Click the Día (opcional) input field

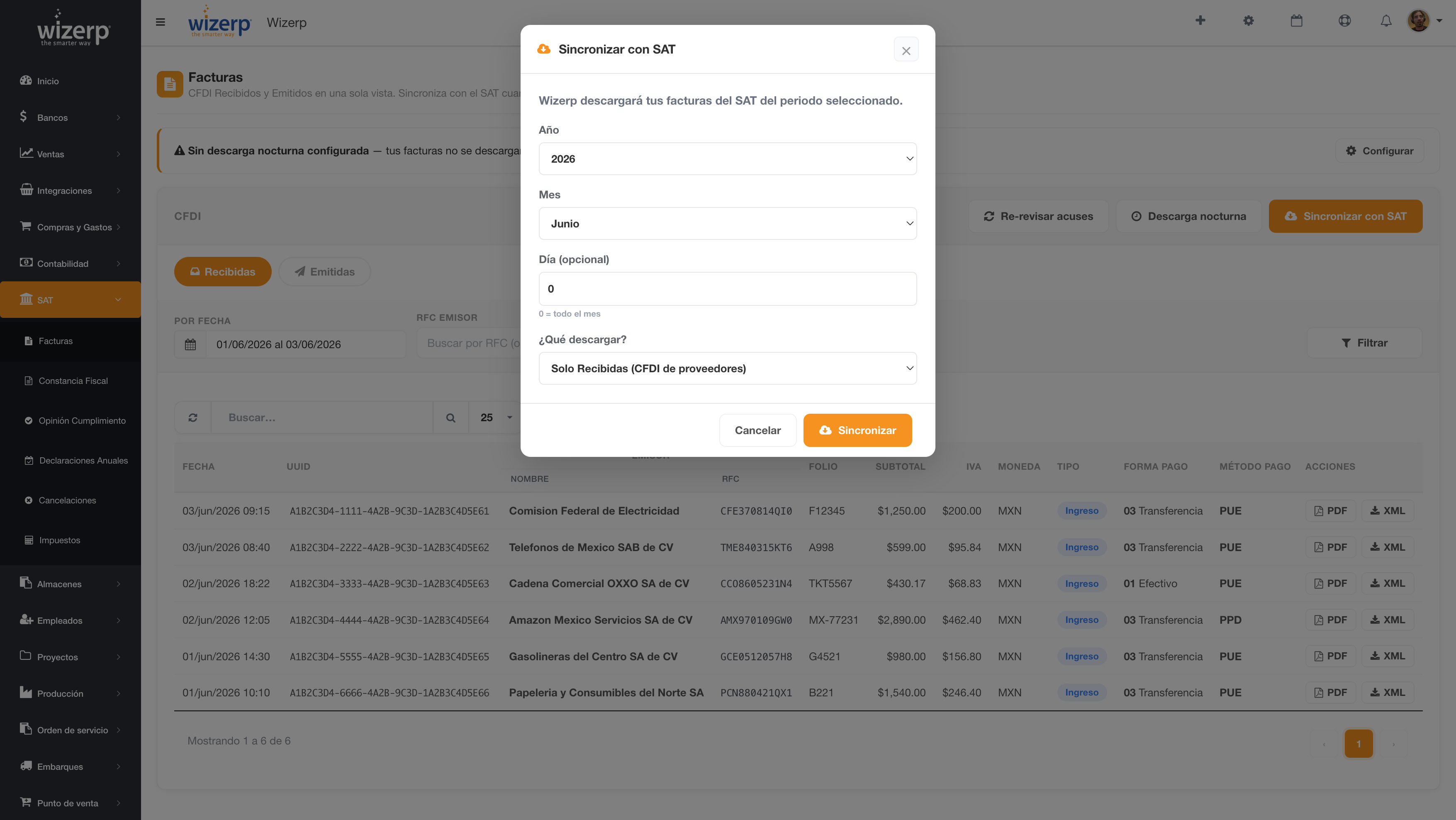click(x=728, y=288)
